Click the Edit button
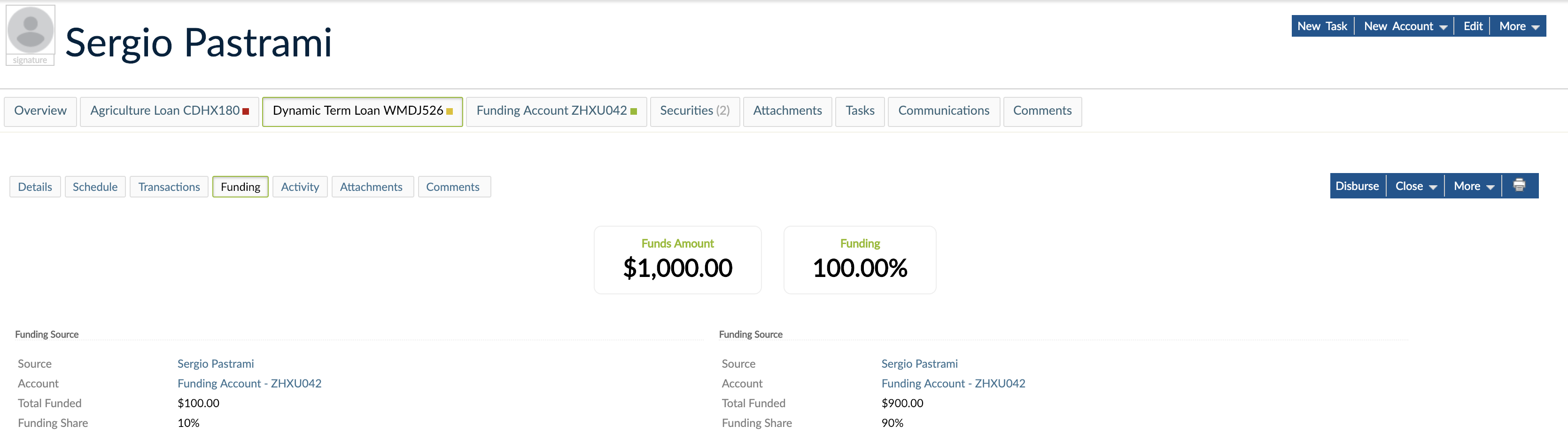 [1473, 25]
